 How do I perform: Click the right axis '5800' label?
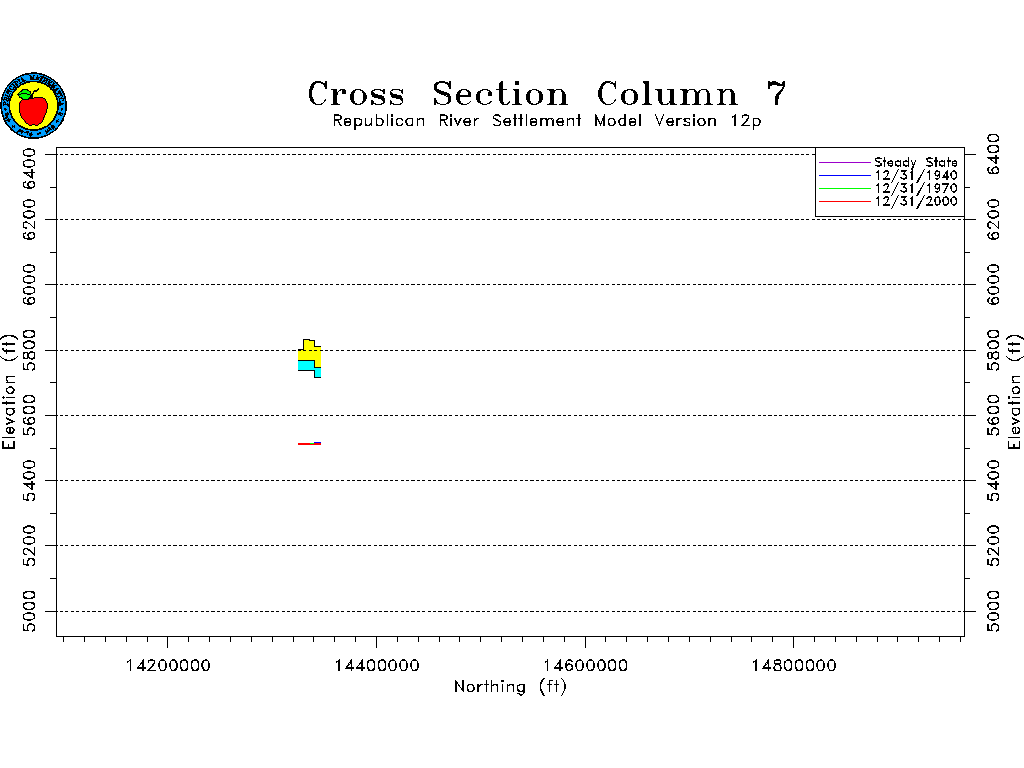(993, 350)
